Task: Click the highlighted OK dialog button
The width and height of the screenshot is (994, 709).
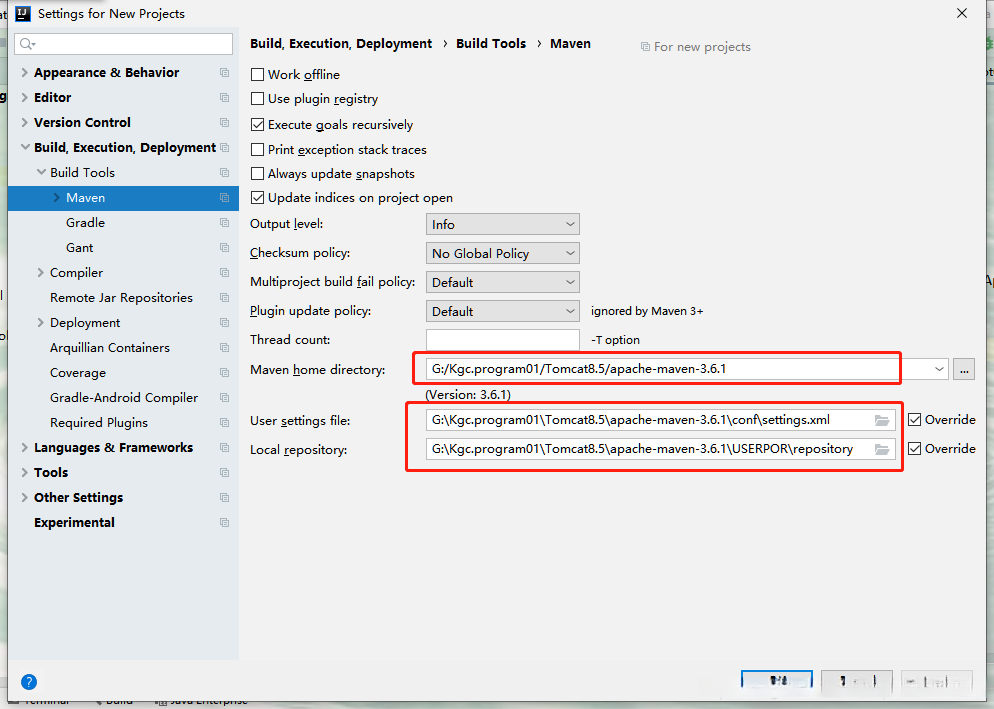Action: 777,681
